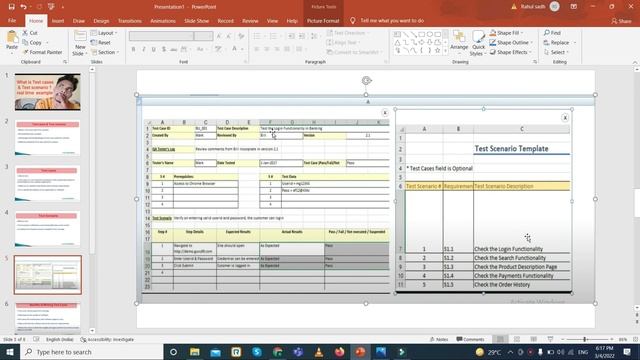The image size is (640, 360).
Task: Start slide show from status bar
Action: (x=550, y=339)
